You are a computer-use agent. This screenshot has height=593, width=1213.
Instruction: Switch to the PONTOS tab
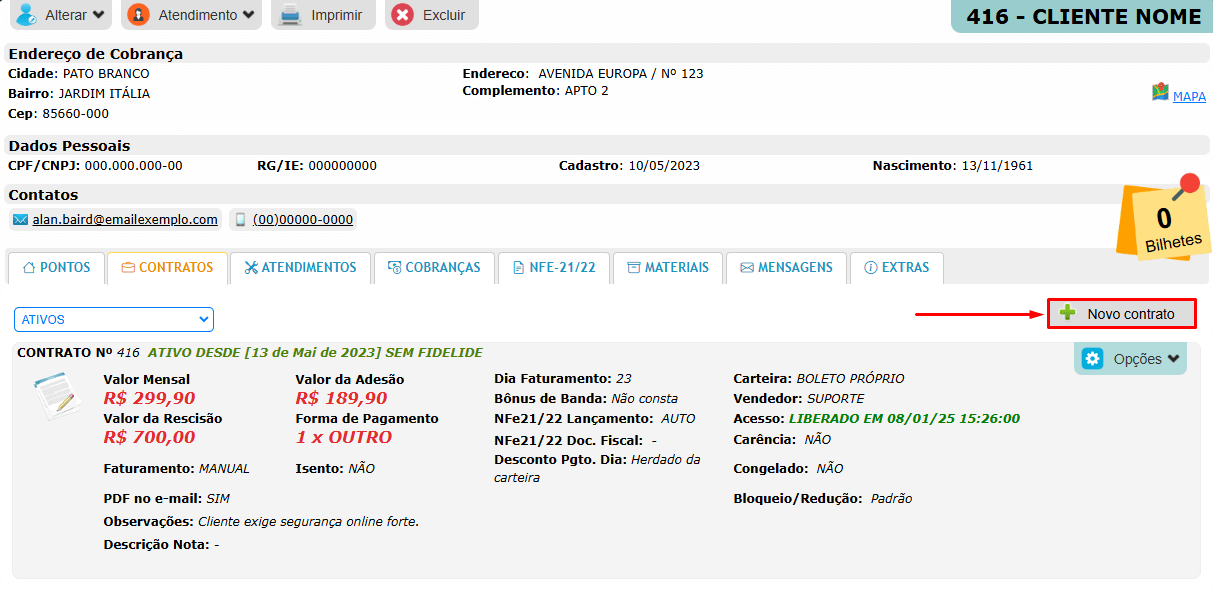pyautogui.click(x=56, y=268)
